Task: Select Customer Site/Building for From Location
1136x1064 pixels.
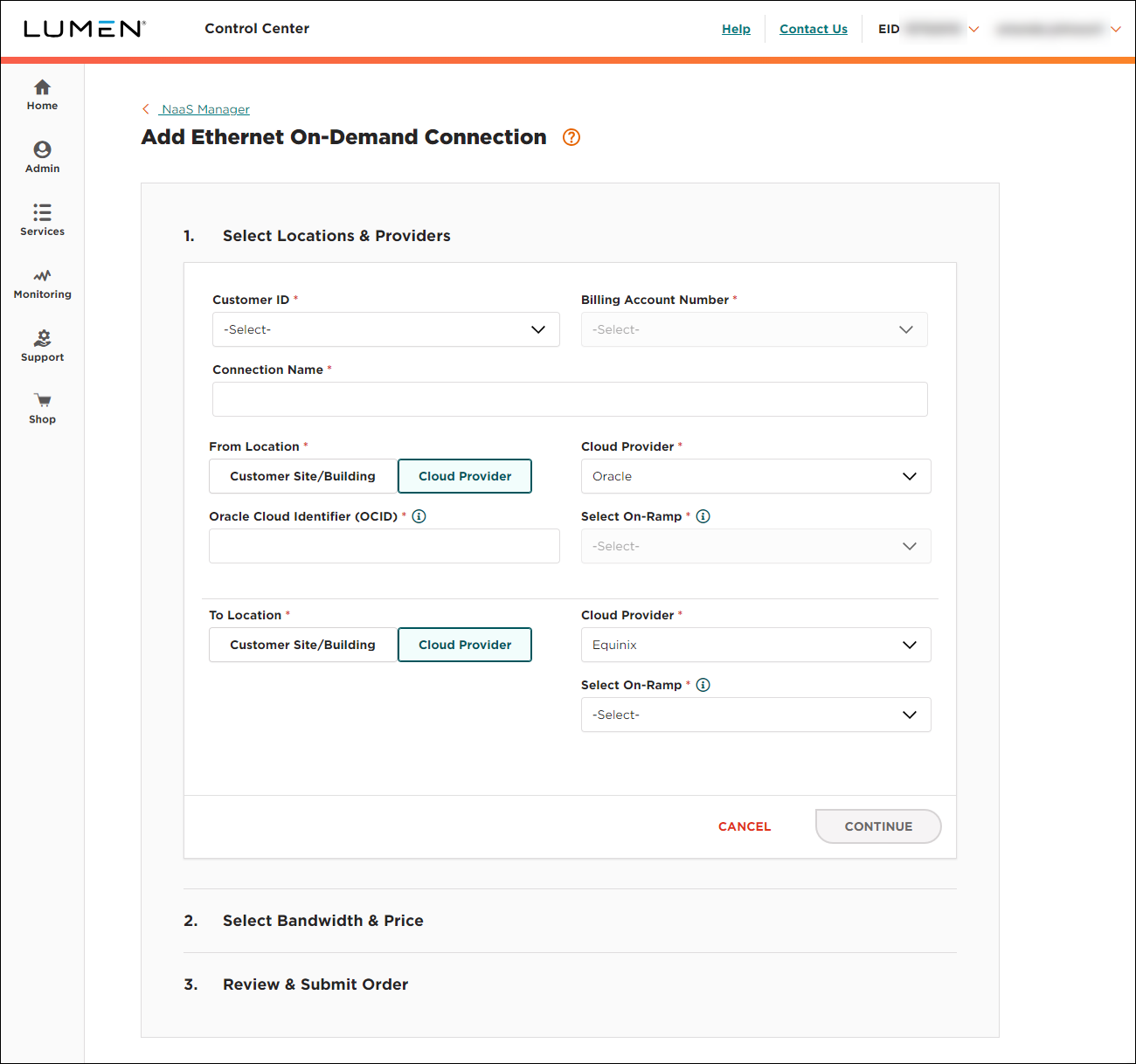Action: click(x=302, y=476)
